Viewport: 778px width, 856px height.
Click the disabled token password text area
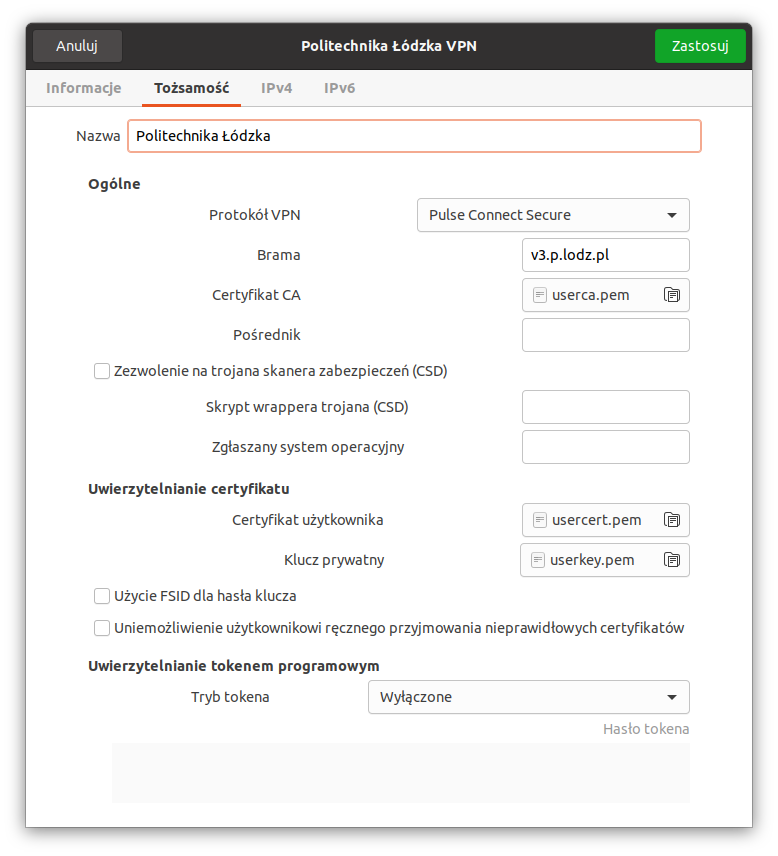point(401,772)
